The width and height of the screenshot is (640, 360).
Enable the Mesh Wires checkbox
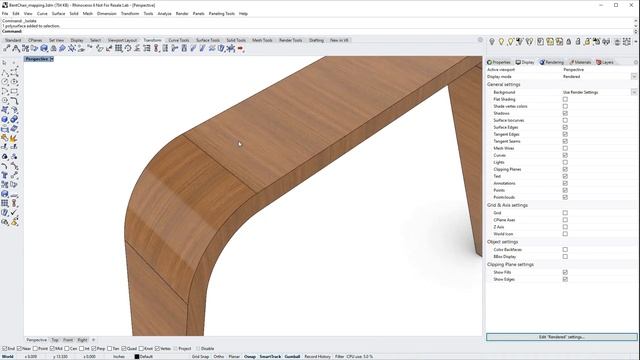click(565, 148)
